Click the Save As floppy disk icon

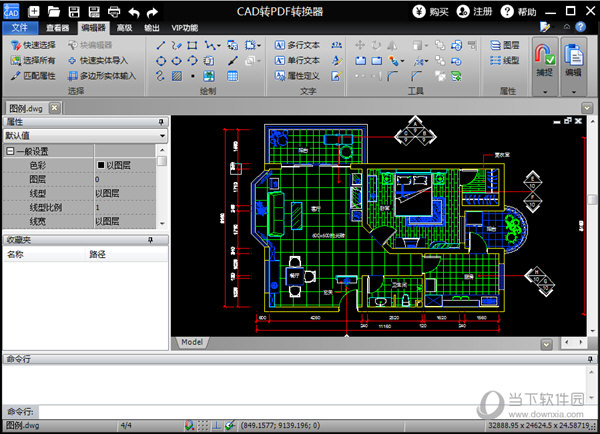(x=94, y=12)
